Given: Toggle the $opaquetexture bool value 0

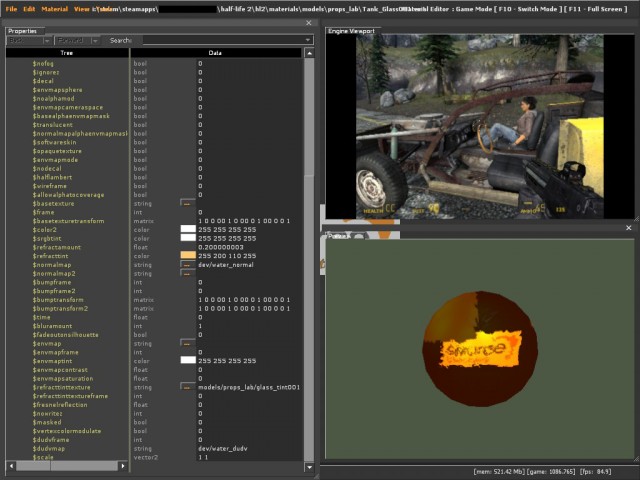Looking at the screenshot, I should click(x=200, y=151).
